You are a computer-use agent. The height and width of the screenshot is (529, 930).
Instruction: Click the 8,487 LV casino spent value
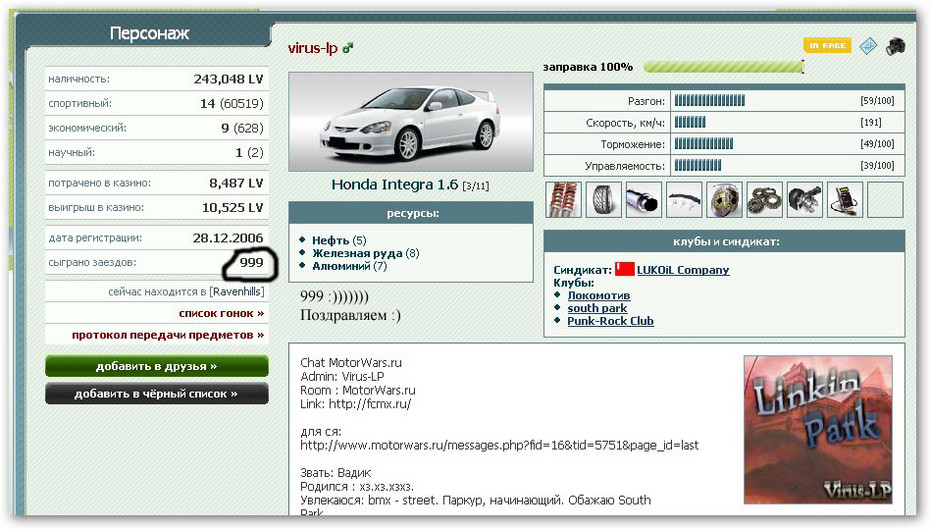click(x=235, y=183)
